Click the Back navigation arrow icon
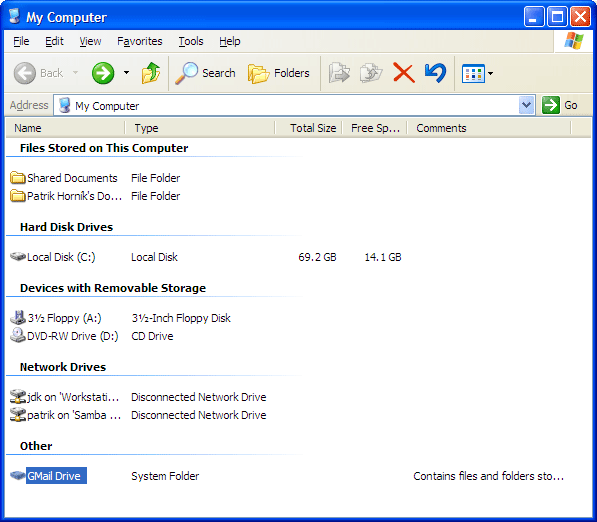Screen dimensions: 597x522 24,73
